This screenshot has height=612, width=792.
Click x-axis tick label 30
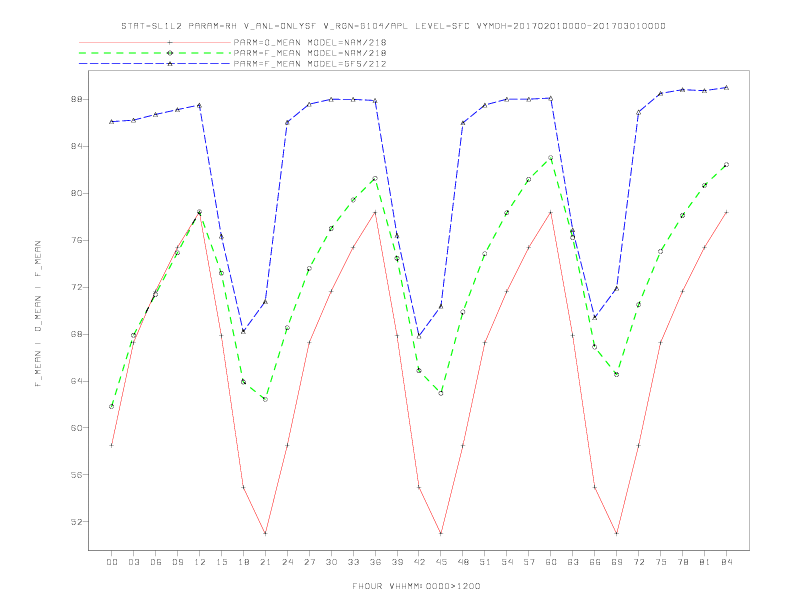[331, 562]
